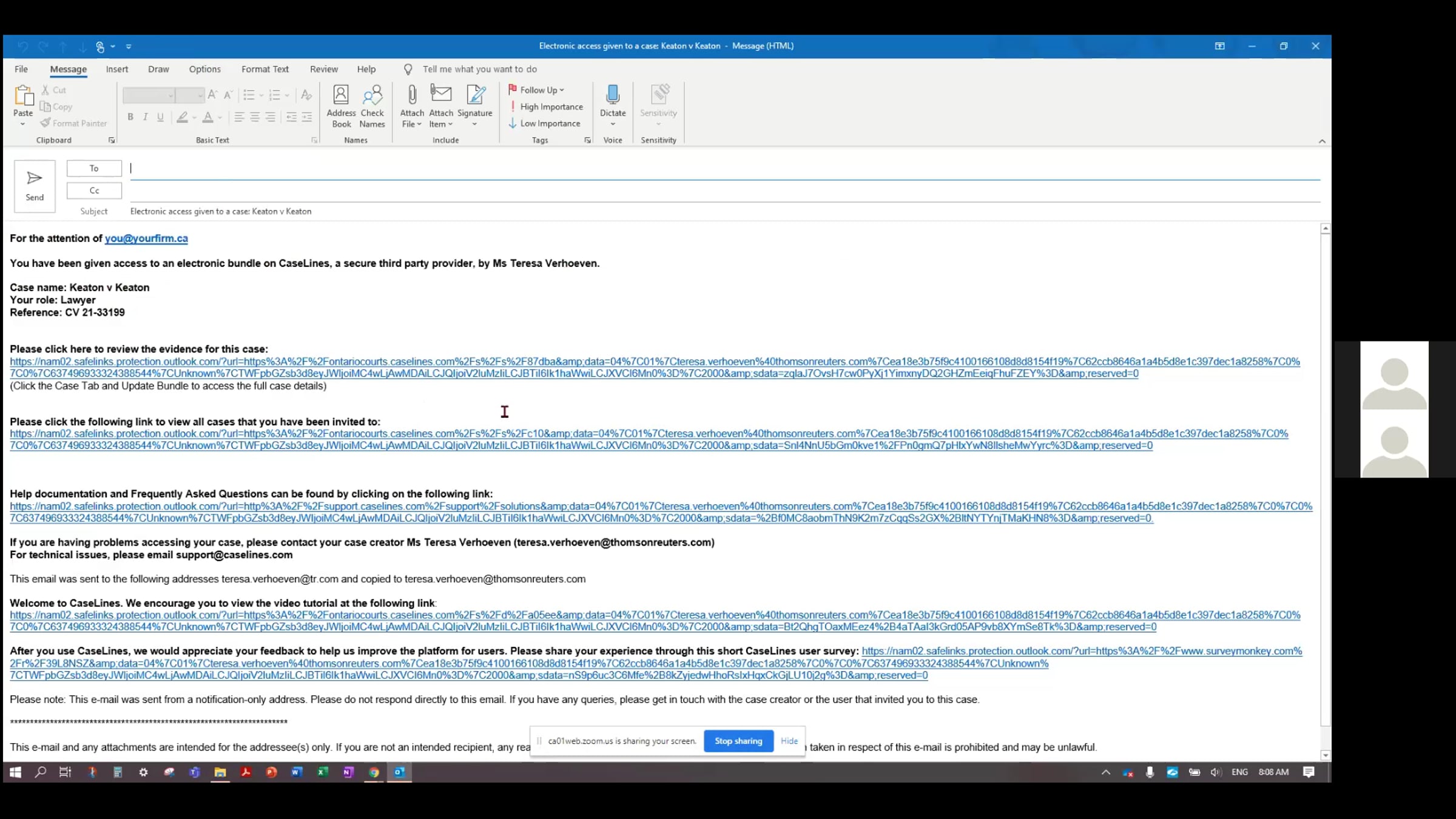Click Stop sharing button

click(738, 741)
